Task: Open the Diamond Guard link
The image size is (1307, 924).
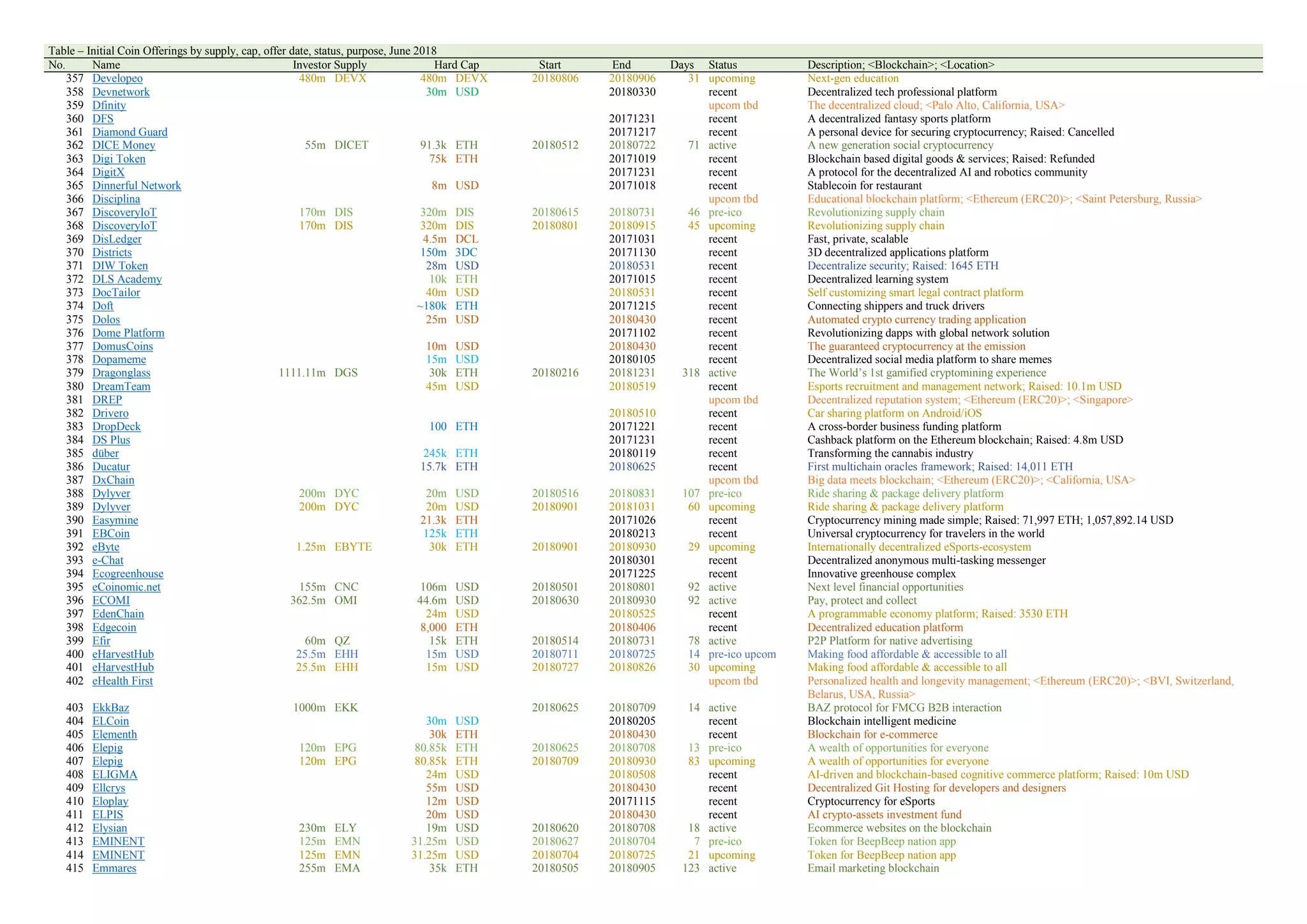Action: (130, 132)
